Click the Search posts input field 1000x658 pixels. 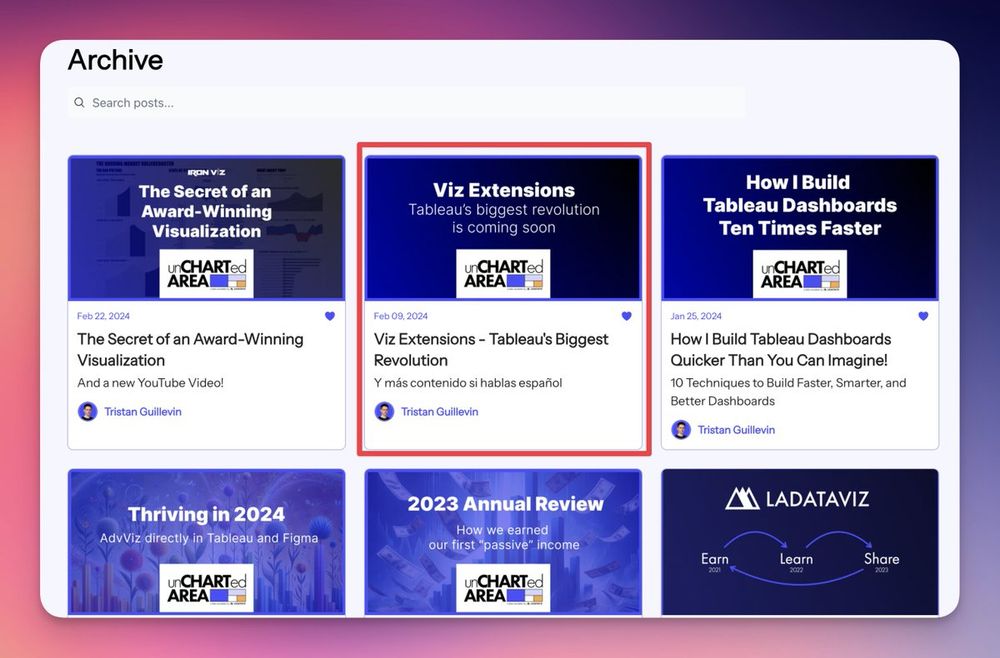pyautogui.click(x=406, y=103)
